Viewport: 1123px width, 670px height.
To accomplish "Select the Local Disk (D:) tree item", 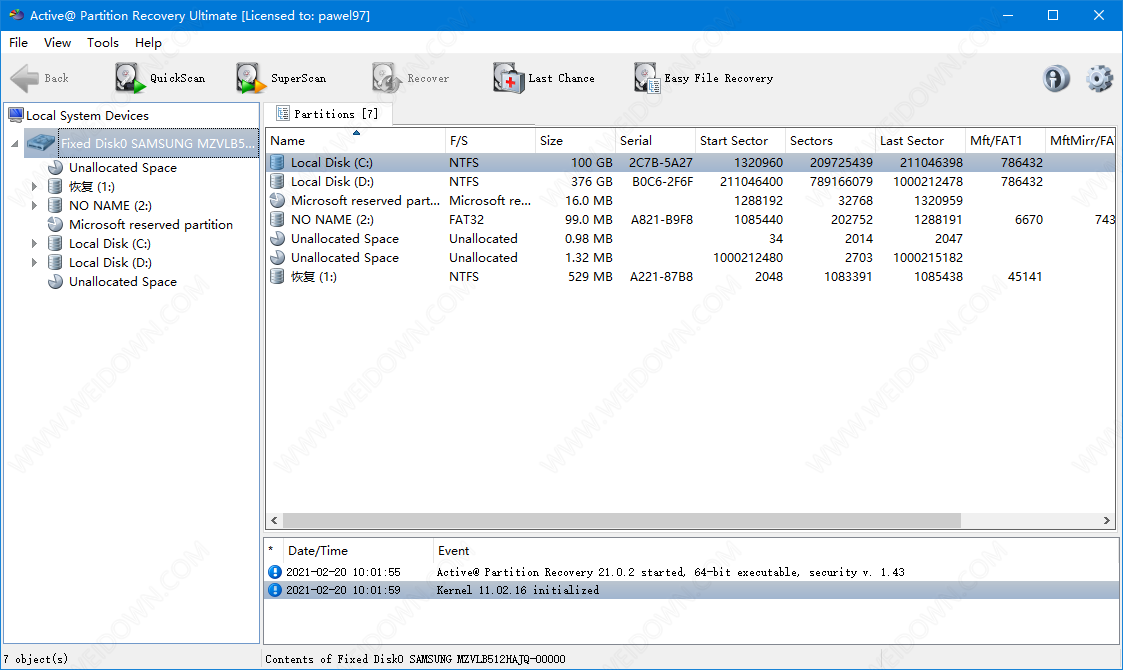I will [110, 262].
